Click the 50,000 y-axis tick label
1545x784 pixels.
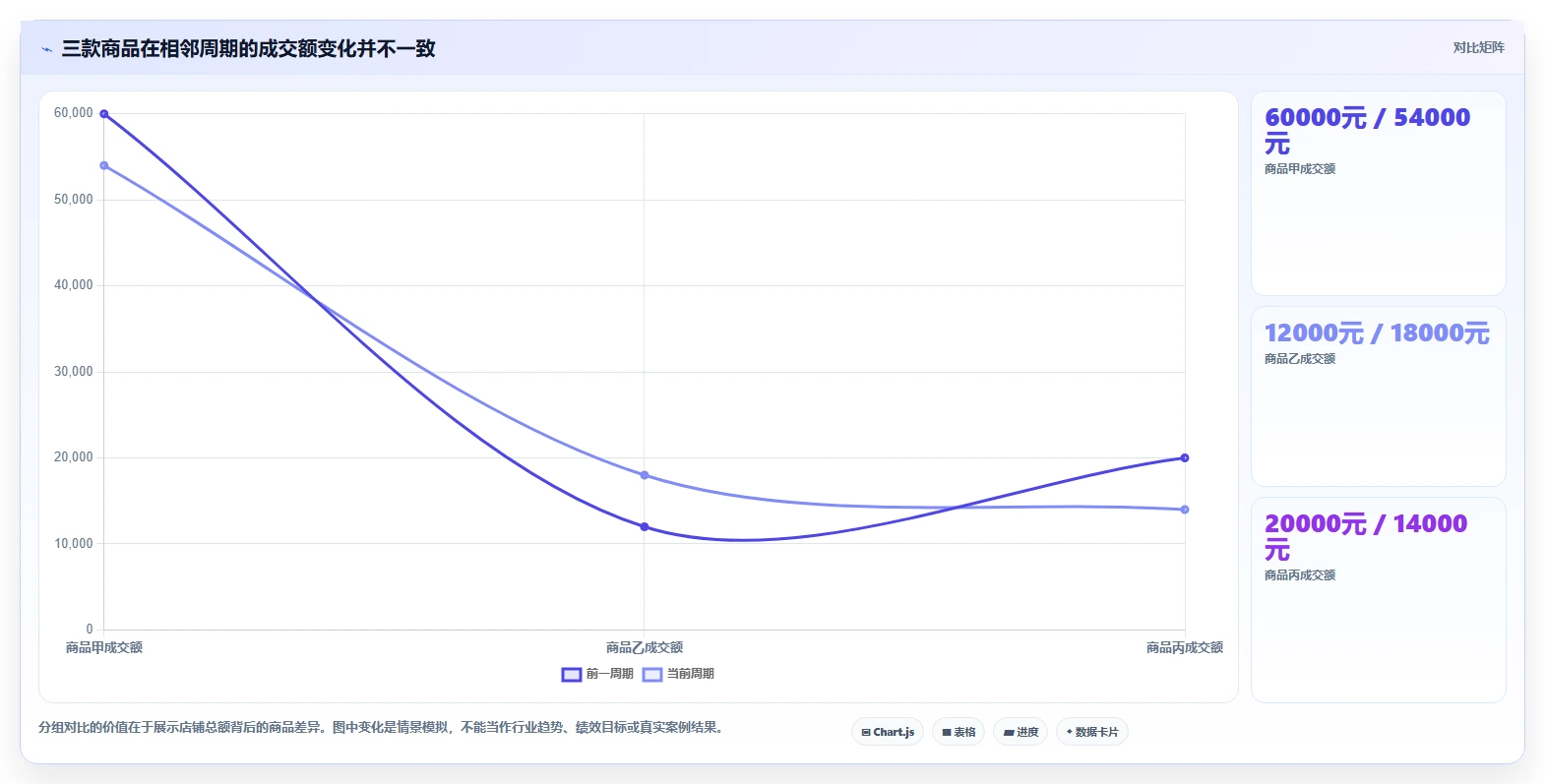pyautogui.click(x=74, y=200)
